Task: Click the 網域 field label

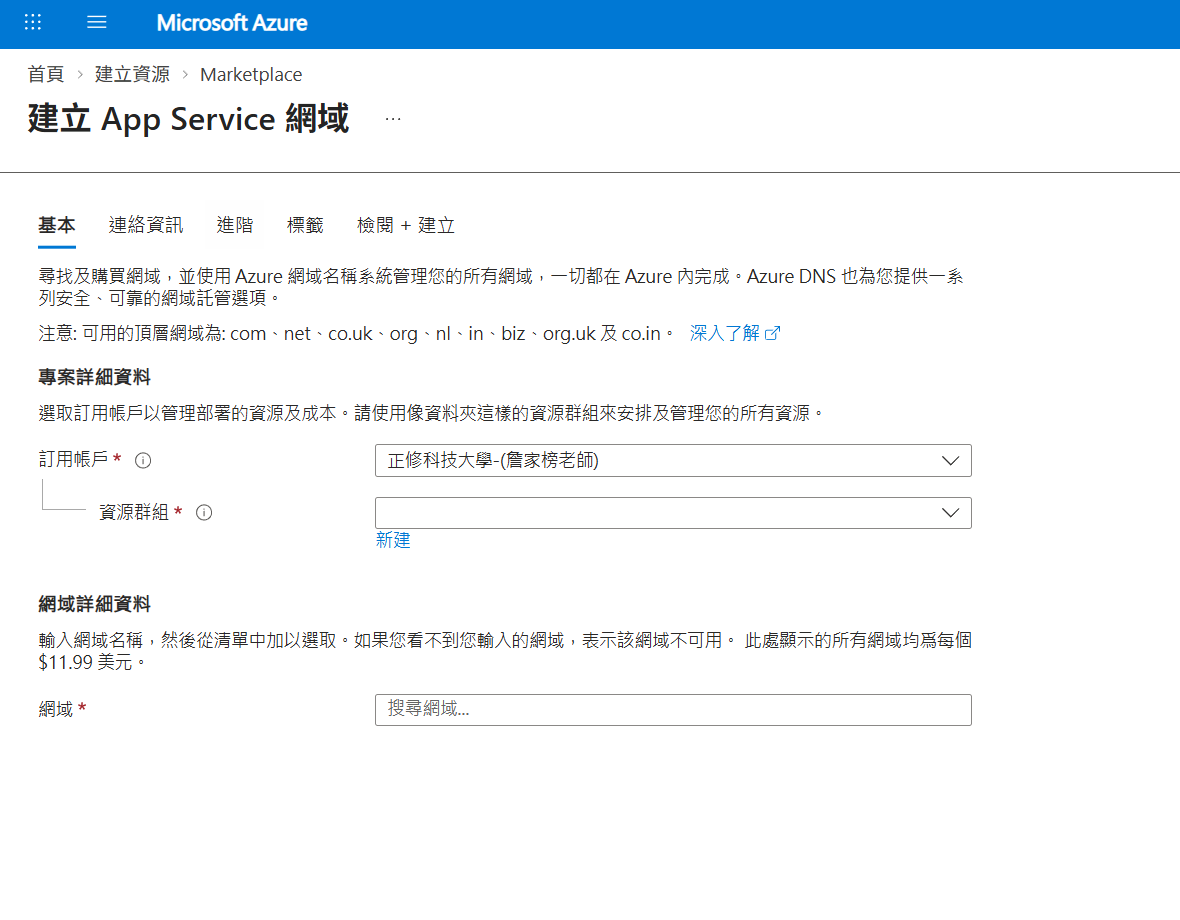Action: (x=56, y=709)
